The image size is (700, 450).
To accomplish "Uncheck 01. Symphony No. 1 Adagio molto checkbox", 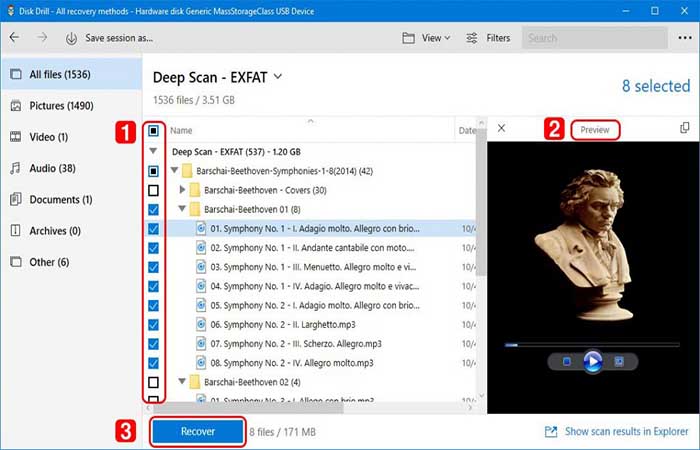I will [x=153, y=229].
